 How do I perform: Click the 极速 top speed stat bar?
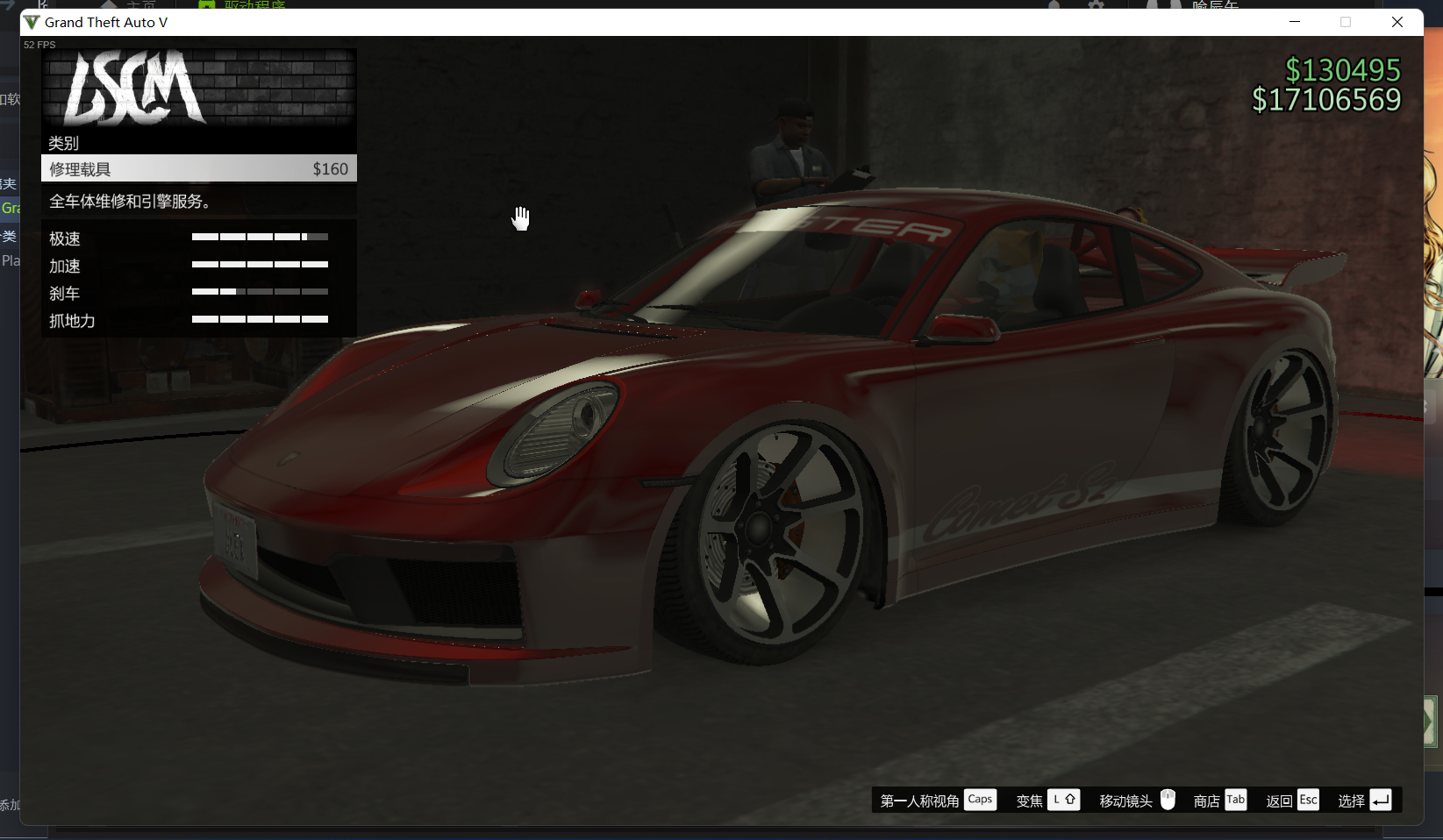[260, 237]
